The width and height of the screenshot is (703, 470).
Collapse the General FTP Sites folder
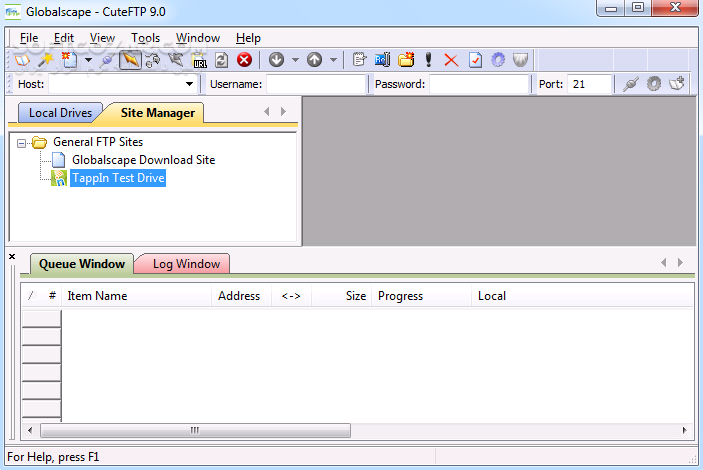pos(21,144)
